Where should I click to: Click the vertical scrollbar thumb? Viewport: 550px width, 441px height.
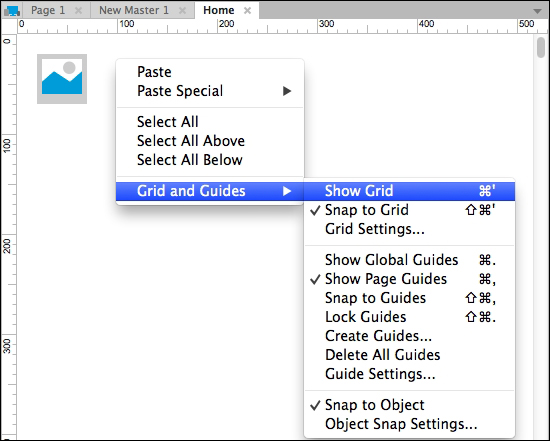541,47
